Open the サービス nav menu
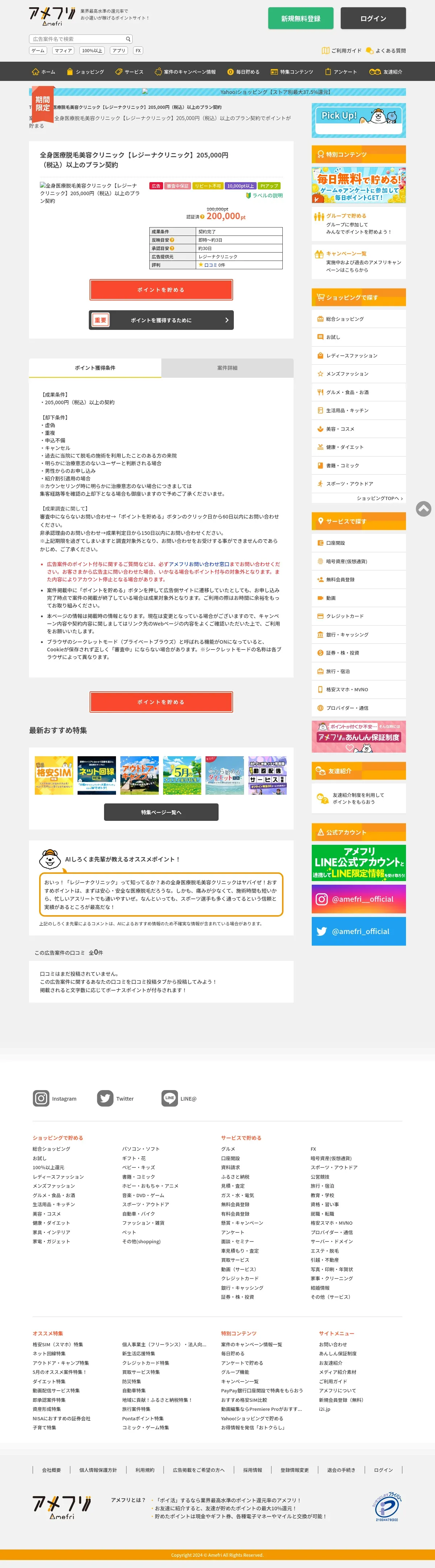The width and height of the screenshot is (435, 1568). pyautogui.click(x=129, y=72)
